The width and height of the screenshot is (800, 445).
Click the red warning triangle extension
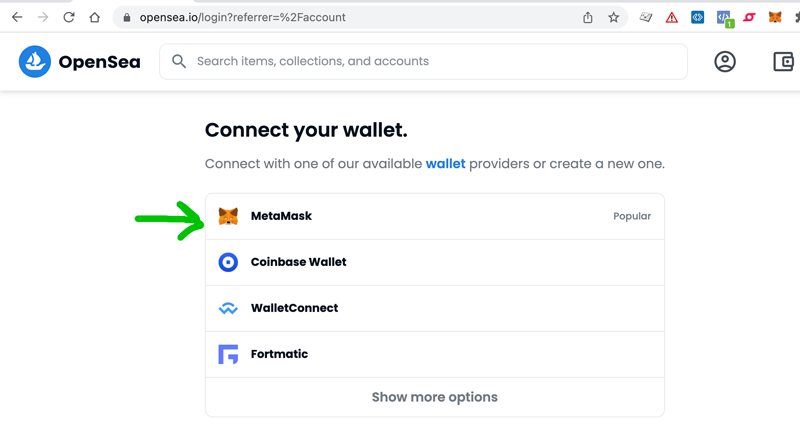click(x=671, y=18)
